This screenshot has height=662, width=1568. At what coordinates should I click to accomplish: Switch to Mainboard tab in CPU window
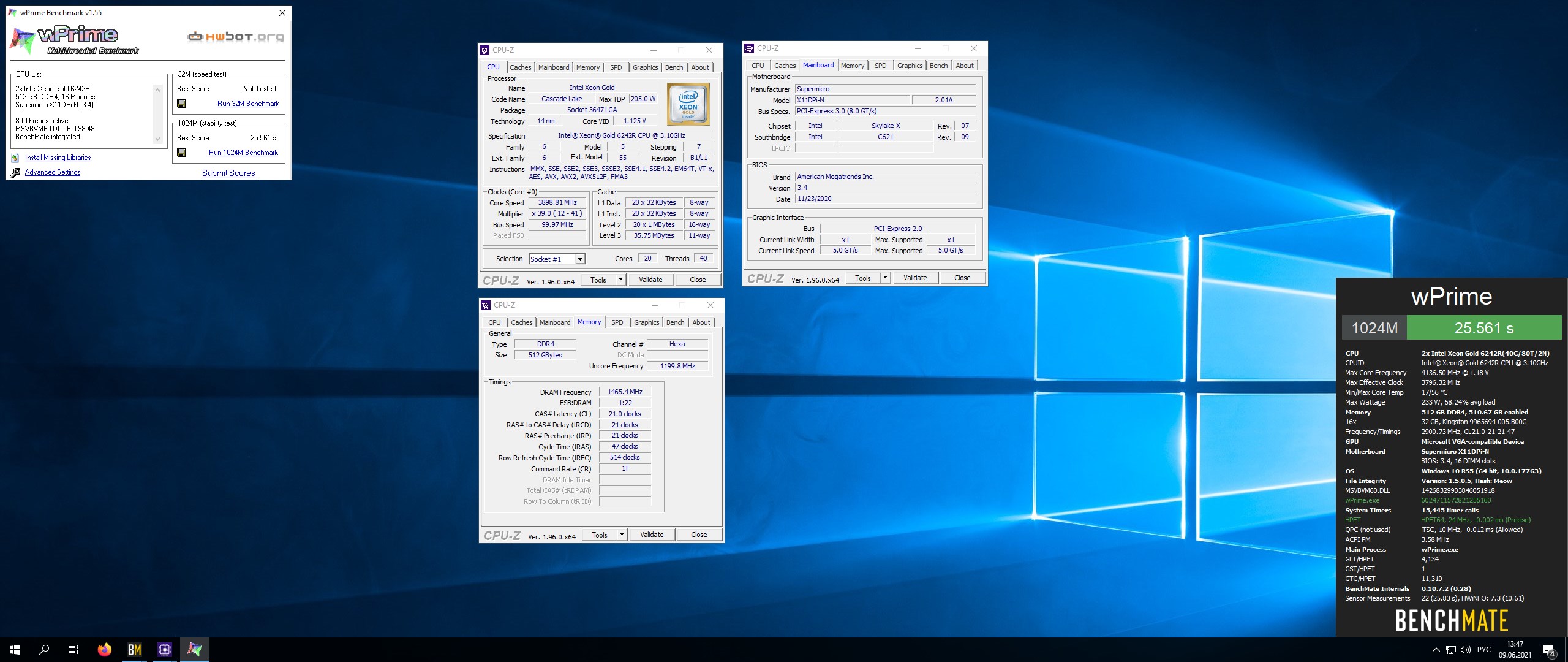(x=554, y=67)
